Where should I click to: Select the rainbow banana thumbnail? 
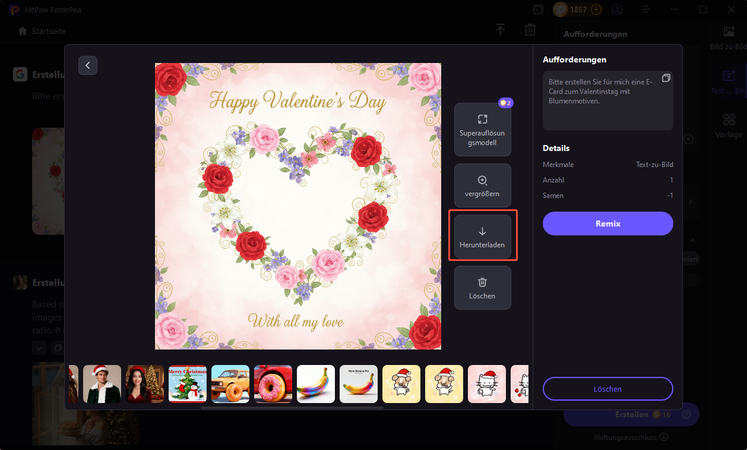click(x=316, y=383)
